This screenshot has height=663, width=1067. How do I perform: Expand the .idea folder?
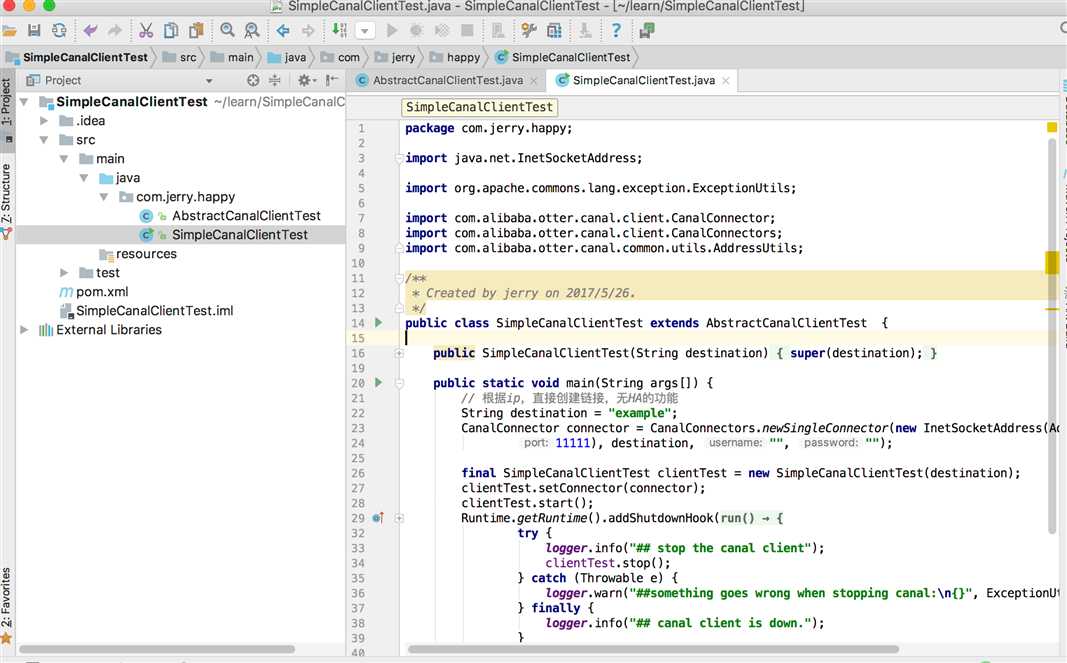point(44,121)
